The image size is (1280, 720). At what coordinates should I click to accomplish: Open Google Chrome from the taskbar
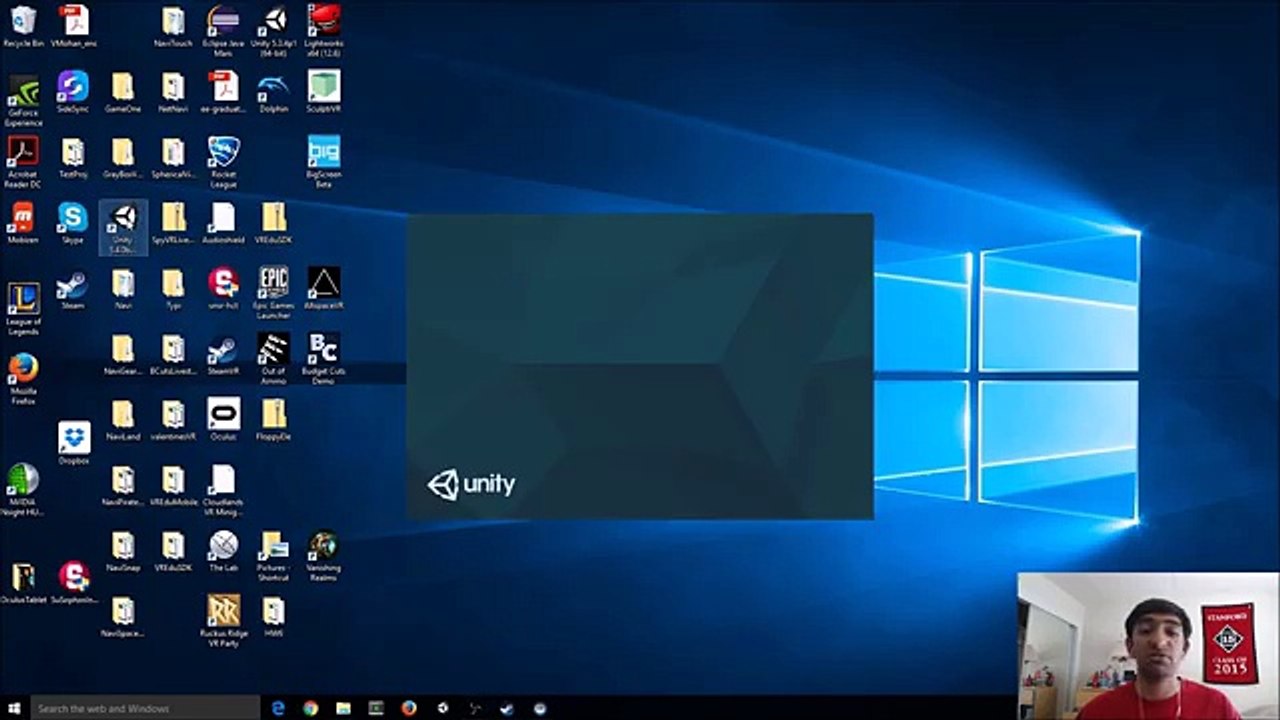(311, 708)
